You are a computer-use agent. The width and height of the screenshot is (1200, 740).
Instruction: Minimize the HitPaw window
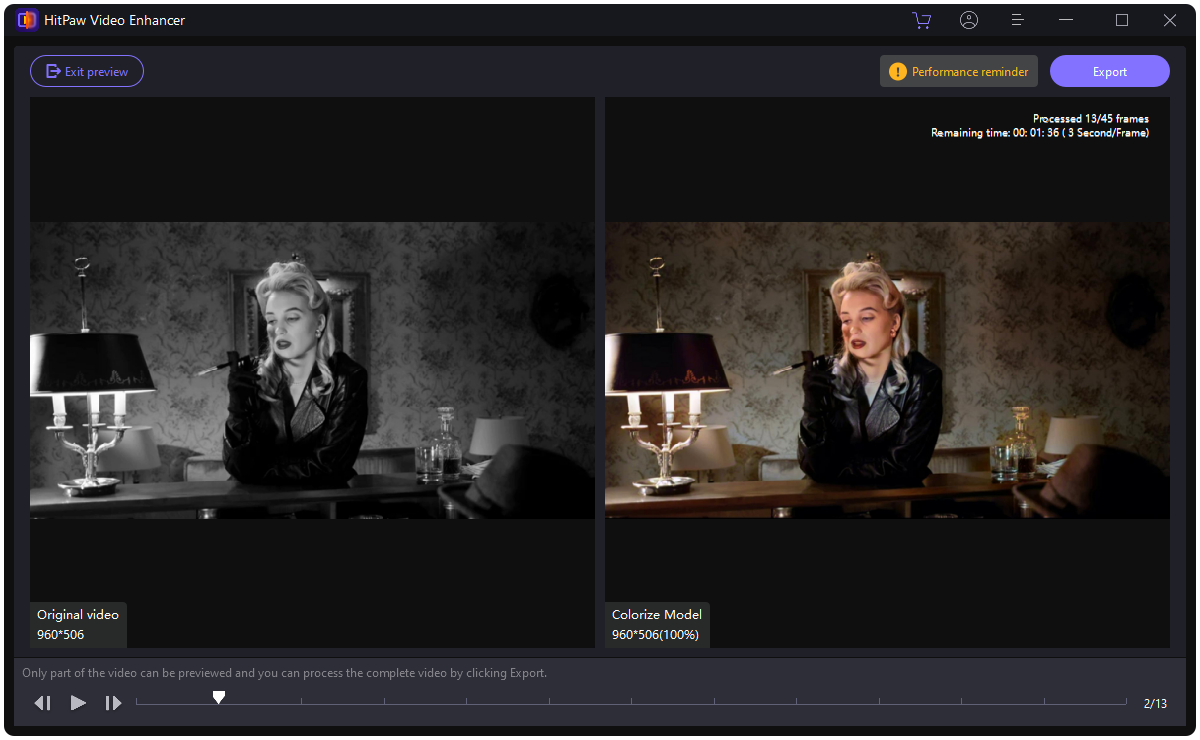[x=1066, y=20]
